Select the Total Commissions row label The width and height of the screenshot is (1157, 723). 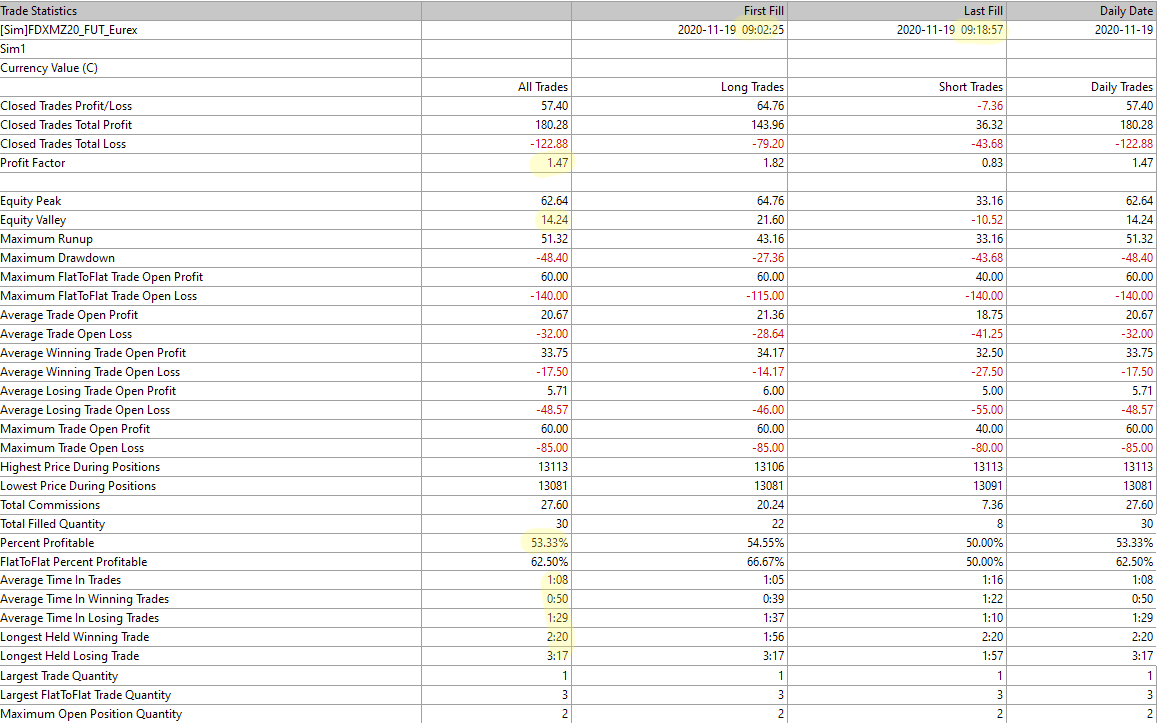pos(50,505)
